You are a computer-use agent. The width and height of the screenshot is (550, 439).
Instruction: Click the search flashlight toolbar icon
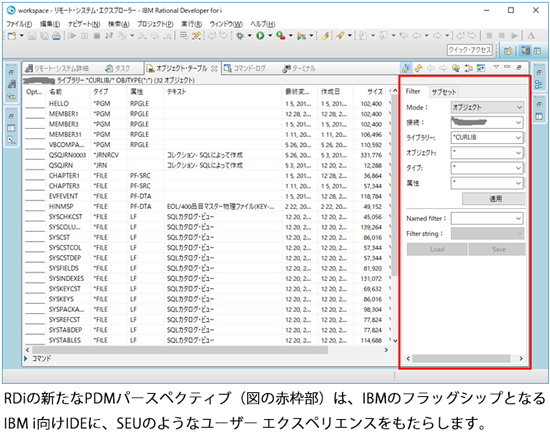coord(340,35)
